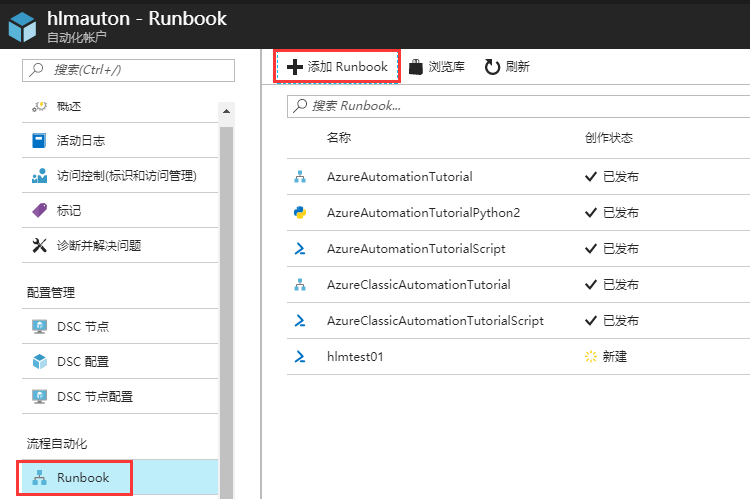
Task: Click sidebar scrollbar up arrow
Action: (226, 111)
